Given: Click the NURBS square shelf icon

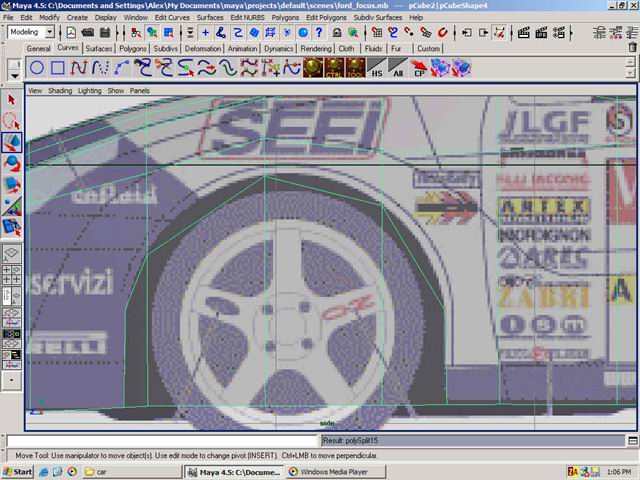Looking at the screenshot, I should [58, 68].
